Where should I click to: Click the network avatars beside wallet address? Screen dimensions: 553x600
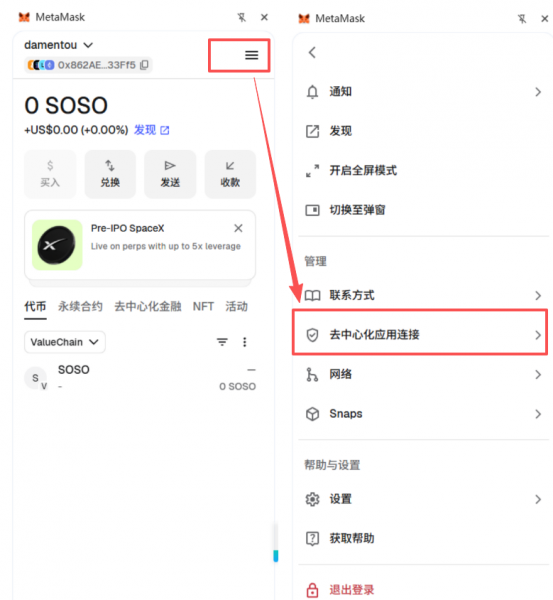click(x=41, y=65)
